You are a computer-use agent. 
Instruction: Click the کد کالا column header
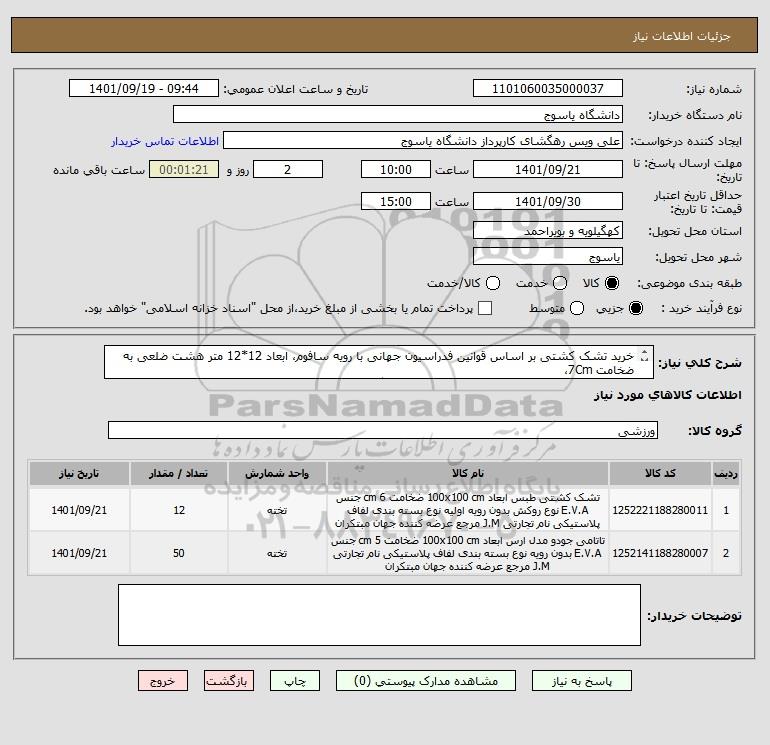coord(660,473)
